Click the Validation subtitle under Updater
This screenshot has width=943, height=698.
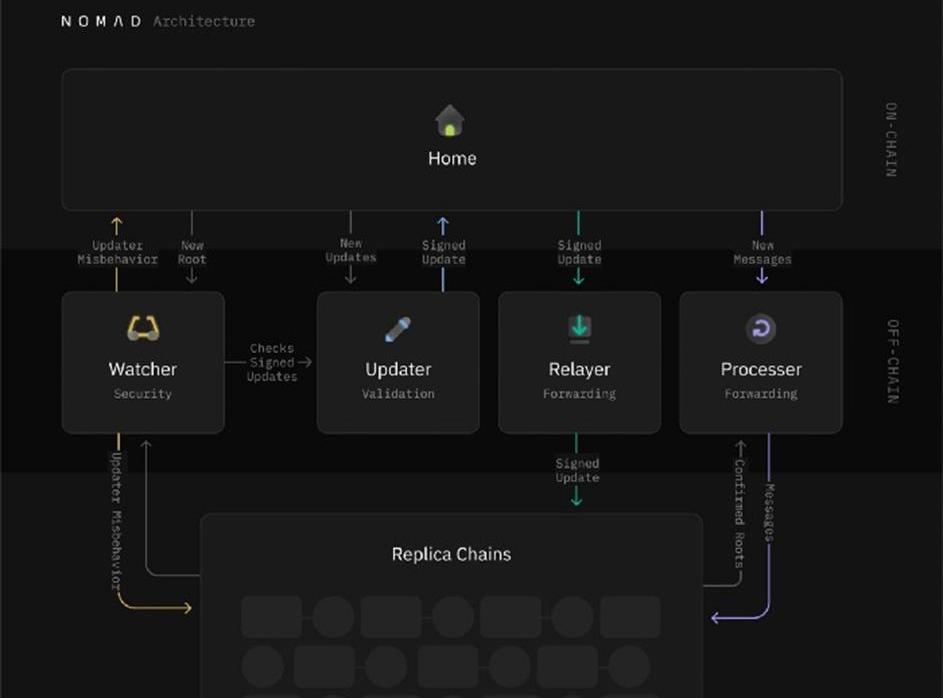(398, 394)
